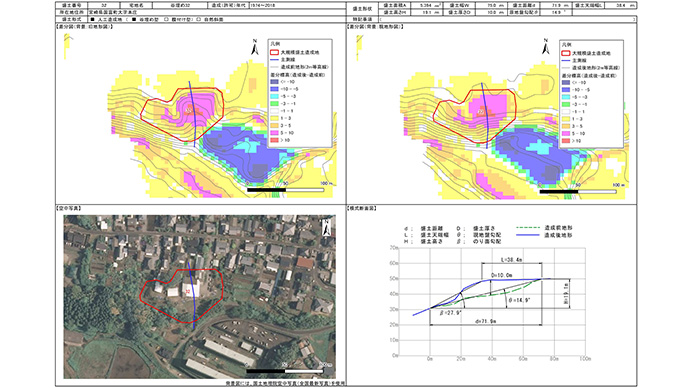Click the black-and-white scale bar on the left map

[286, 190]
